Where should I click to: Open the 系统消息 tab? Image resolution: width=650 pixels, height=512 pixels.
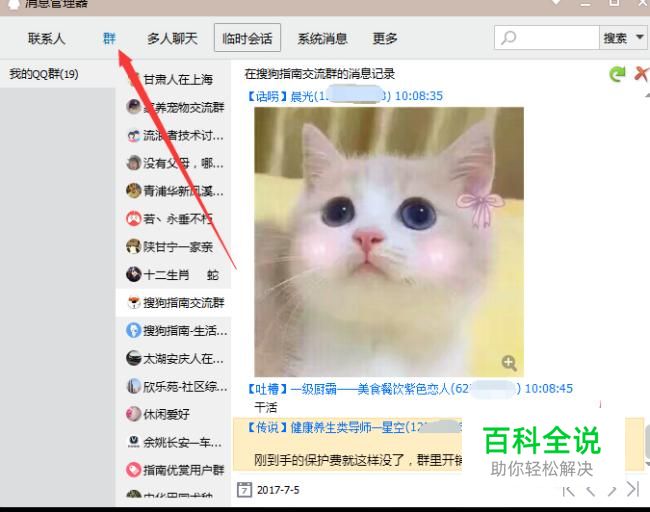[x=322, y=39]
